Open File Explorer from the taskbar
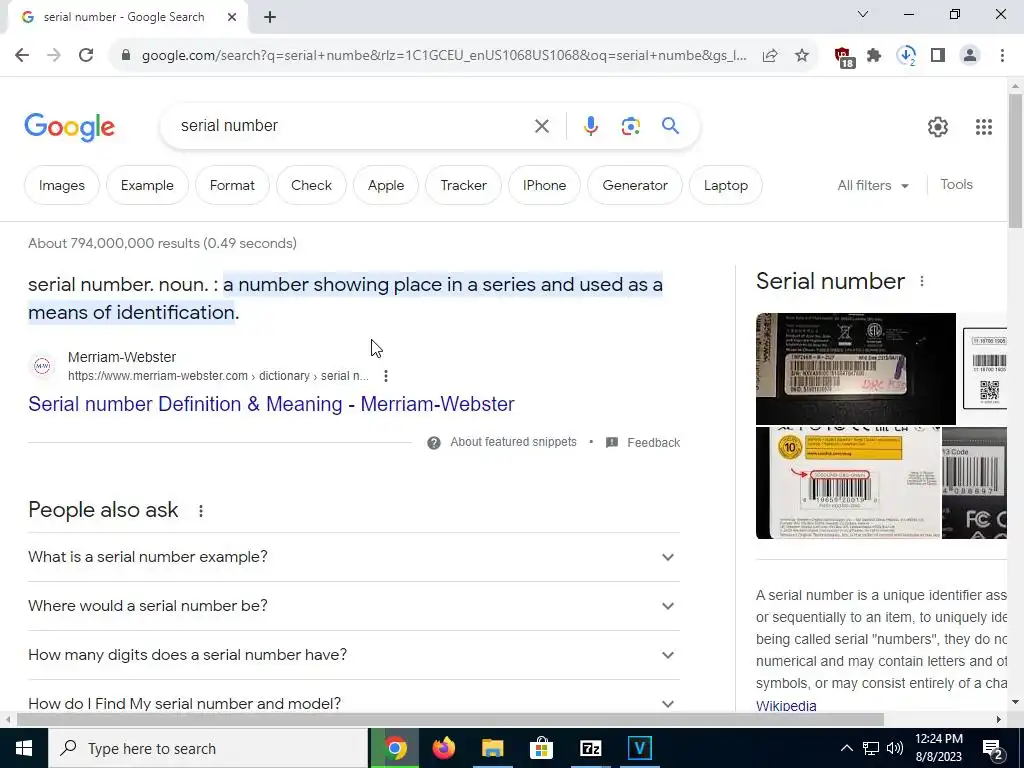 tap(493, 748)
